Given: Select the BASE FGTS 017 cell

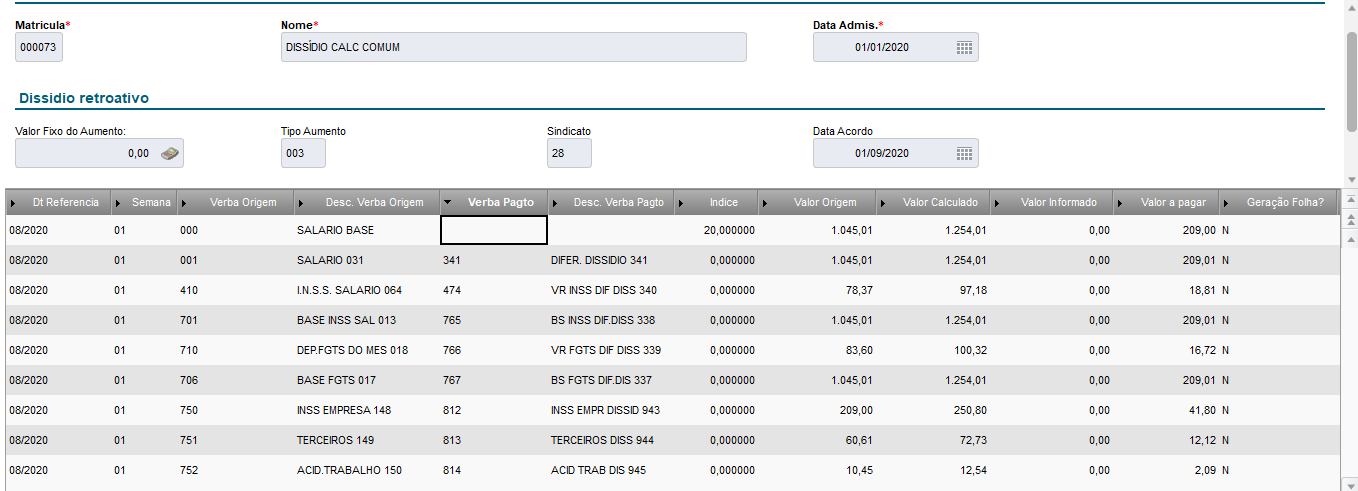Looking at the screenshot, I should [x=366, y=380].
